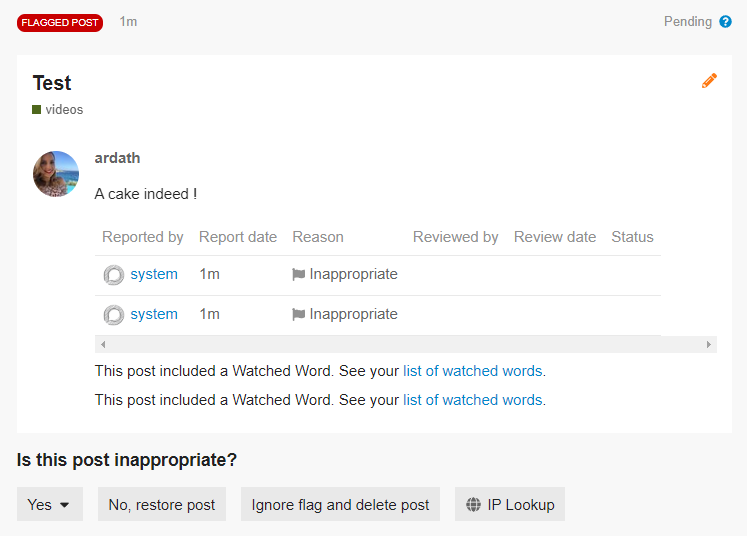
Task: Click the Status column header
Action: point(632,237)
